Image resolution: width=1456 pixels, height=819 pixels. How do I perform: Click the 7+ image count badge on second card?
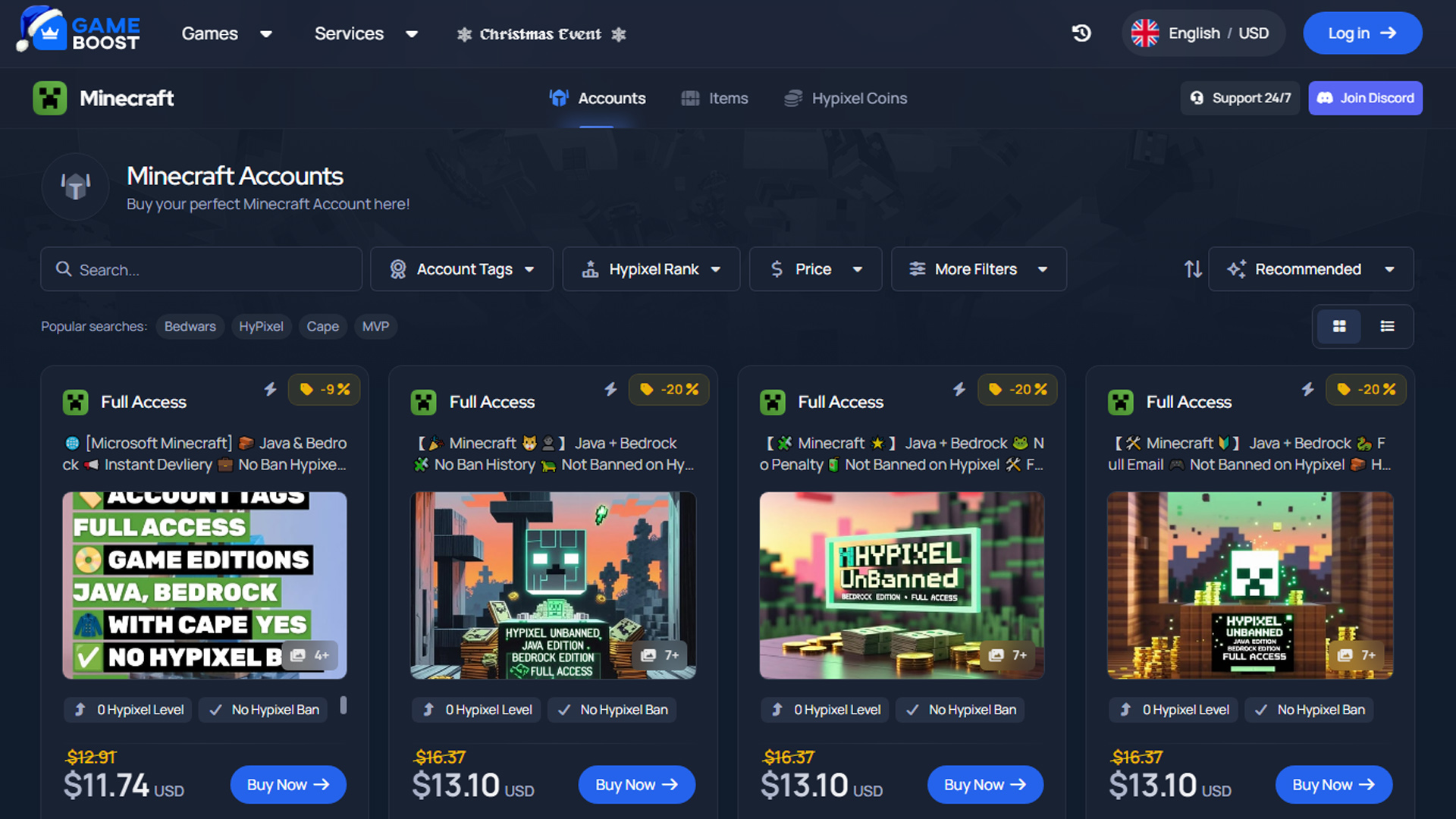click(660, 655)
